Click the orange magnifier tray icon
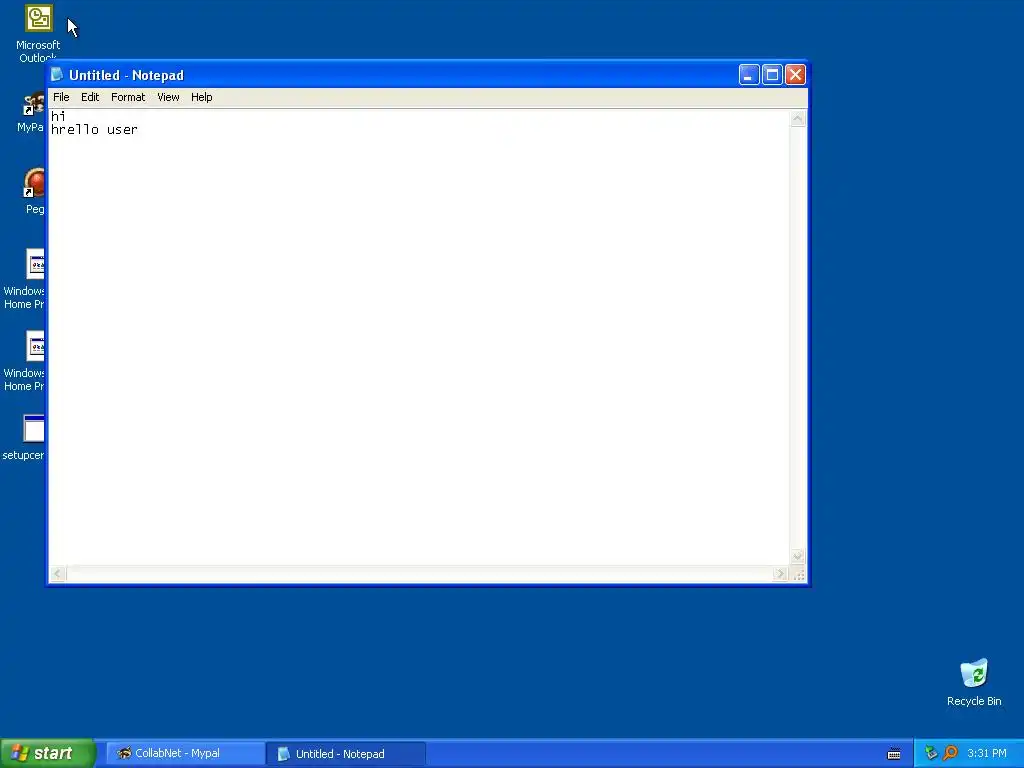The image size is (1024, 768). click(950, 754)
